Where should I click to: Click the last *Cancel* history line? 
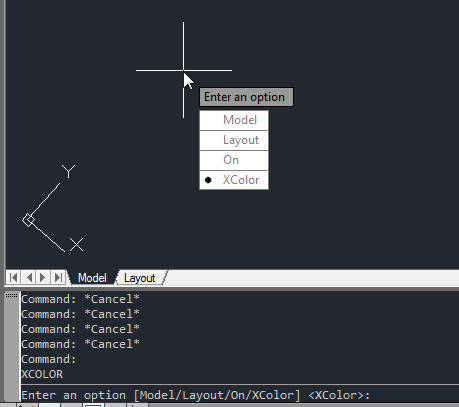80,344
